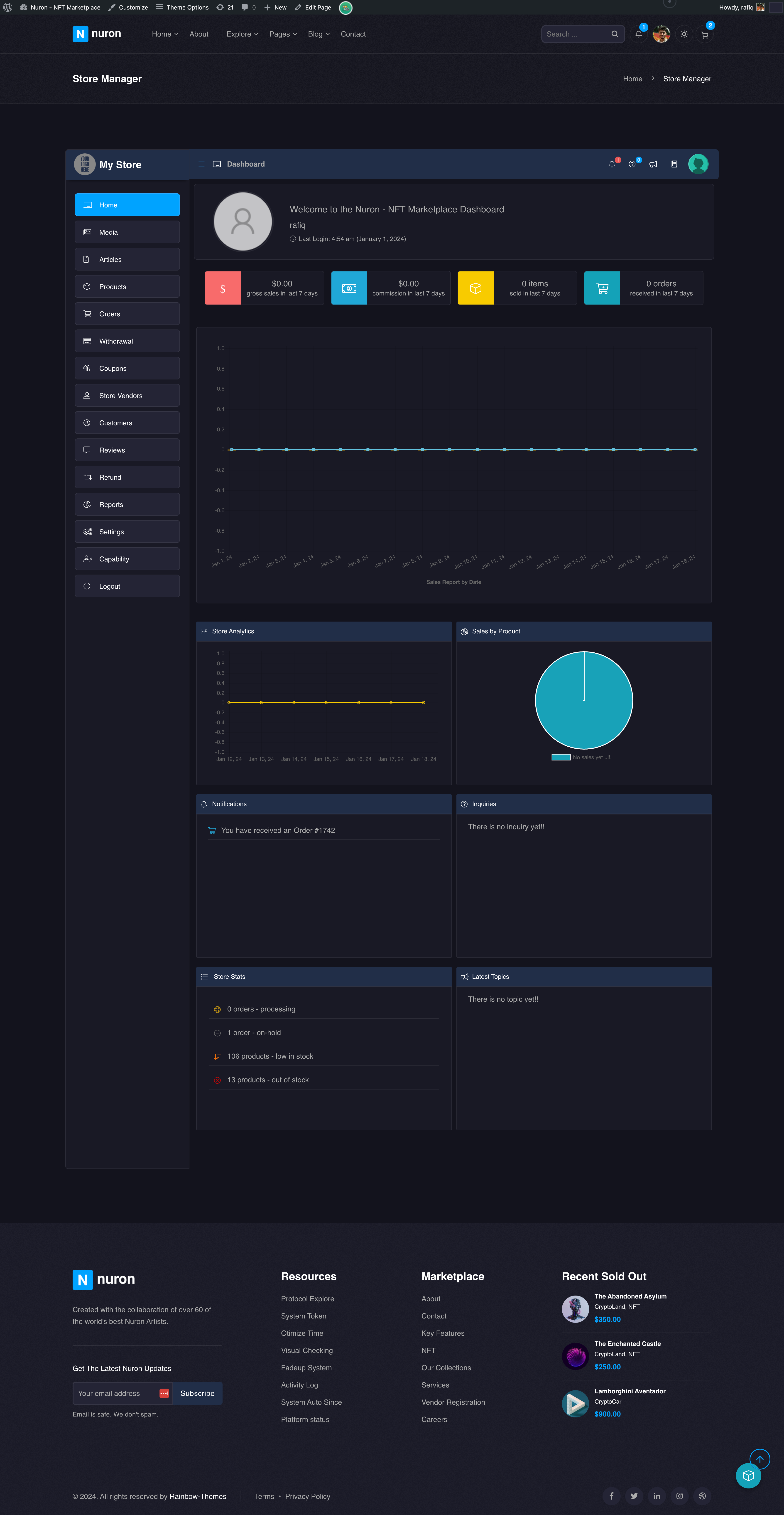The image size is (784, 1515).
Task: Click the Contact nav link
Action: 353,34
